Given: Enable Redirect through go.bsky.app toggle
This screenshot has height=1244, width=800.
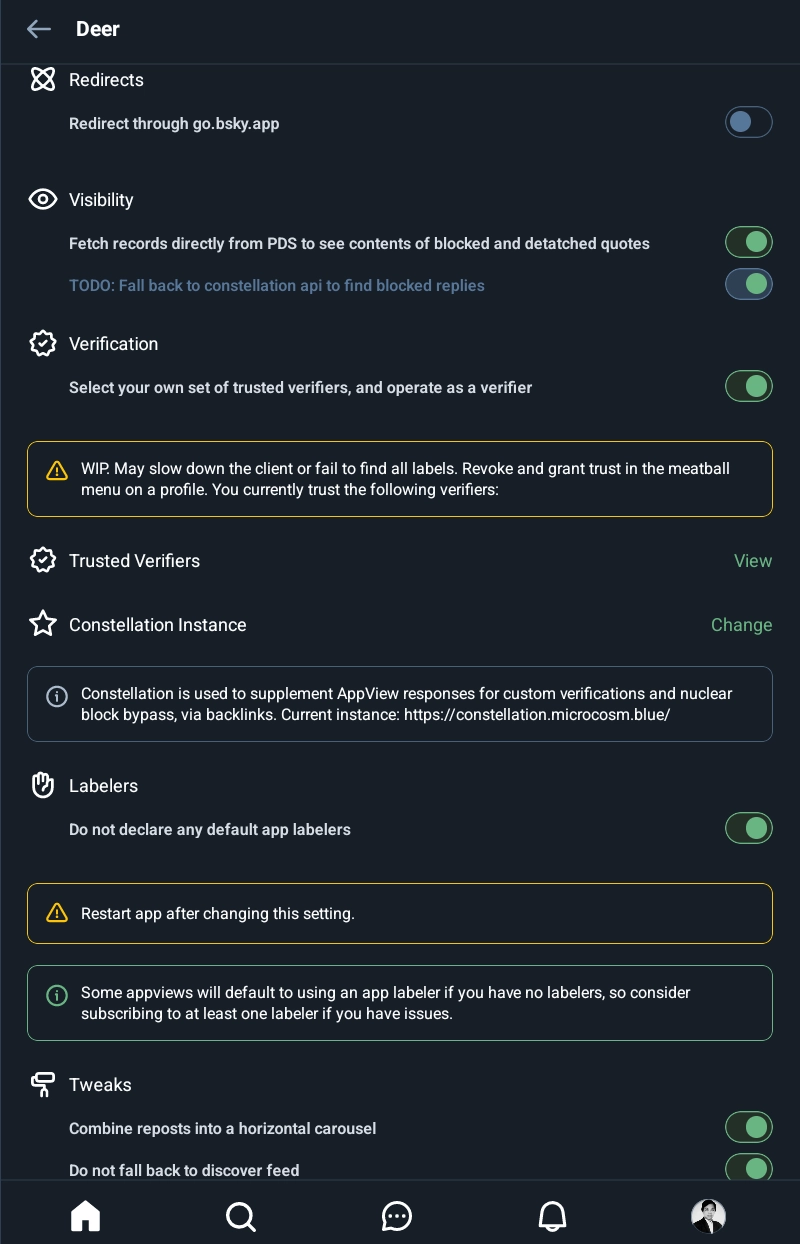Looking at the screenshot, I should pyautogui.click(x=749, y=123).
